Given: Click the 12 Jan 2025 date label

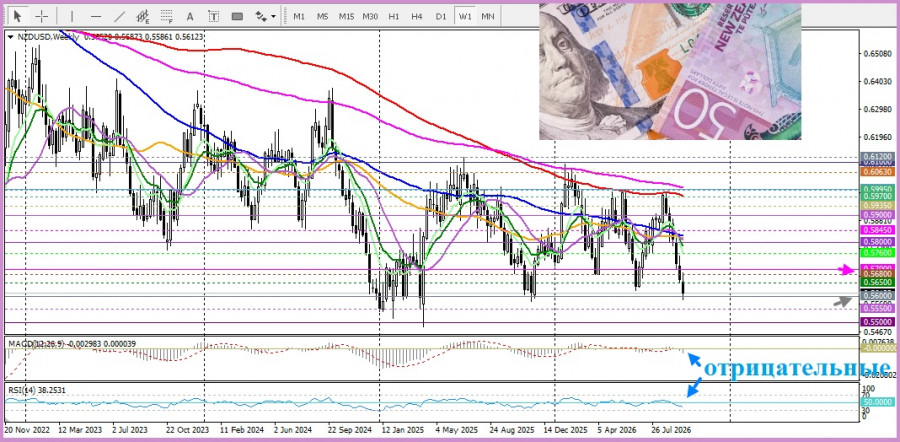Looking at the screenshot, I should [x=402, y=429].
